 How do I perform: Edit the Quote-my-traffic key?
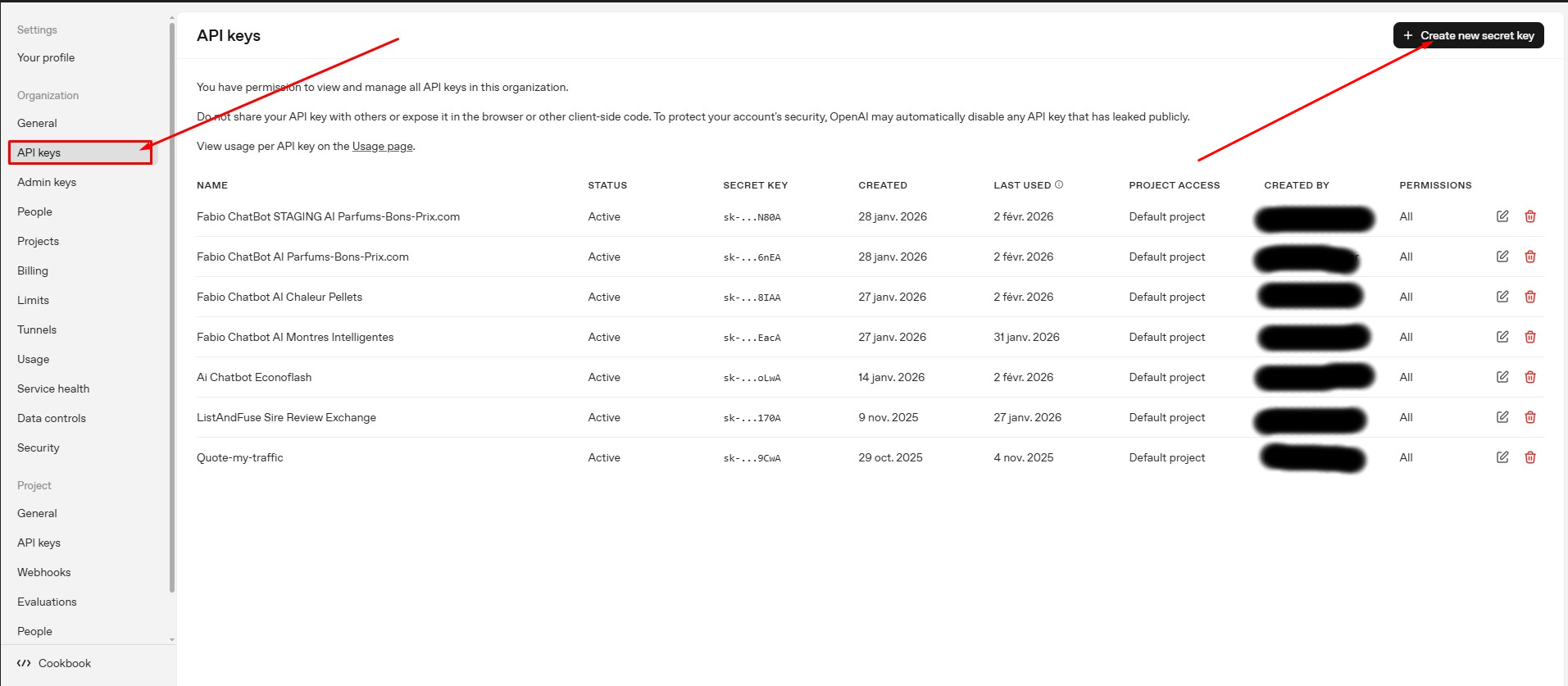1502,457
